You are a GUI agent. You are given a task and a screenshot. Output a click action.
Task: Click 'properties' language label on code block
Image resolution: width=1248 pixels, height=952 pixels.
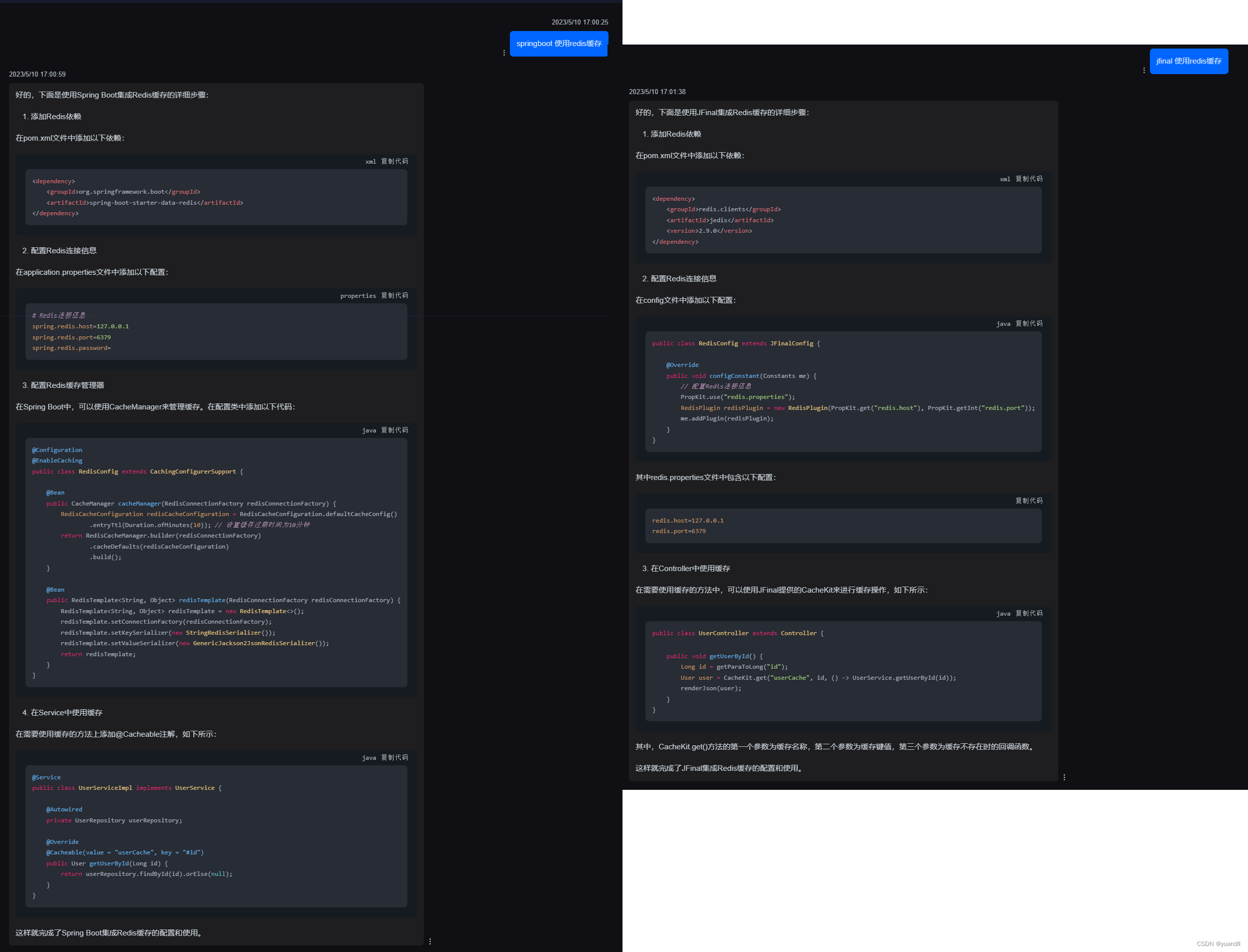[358, 296]
